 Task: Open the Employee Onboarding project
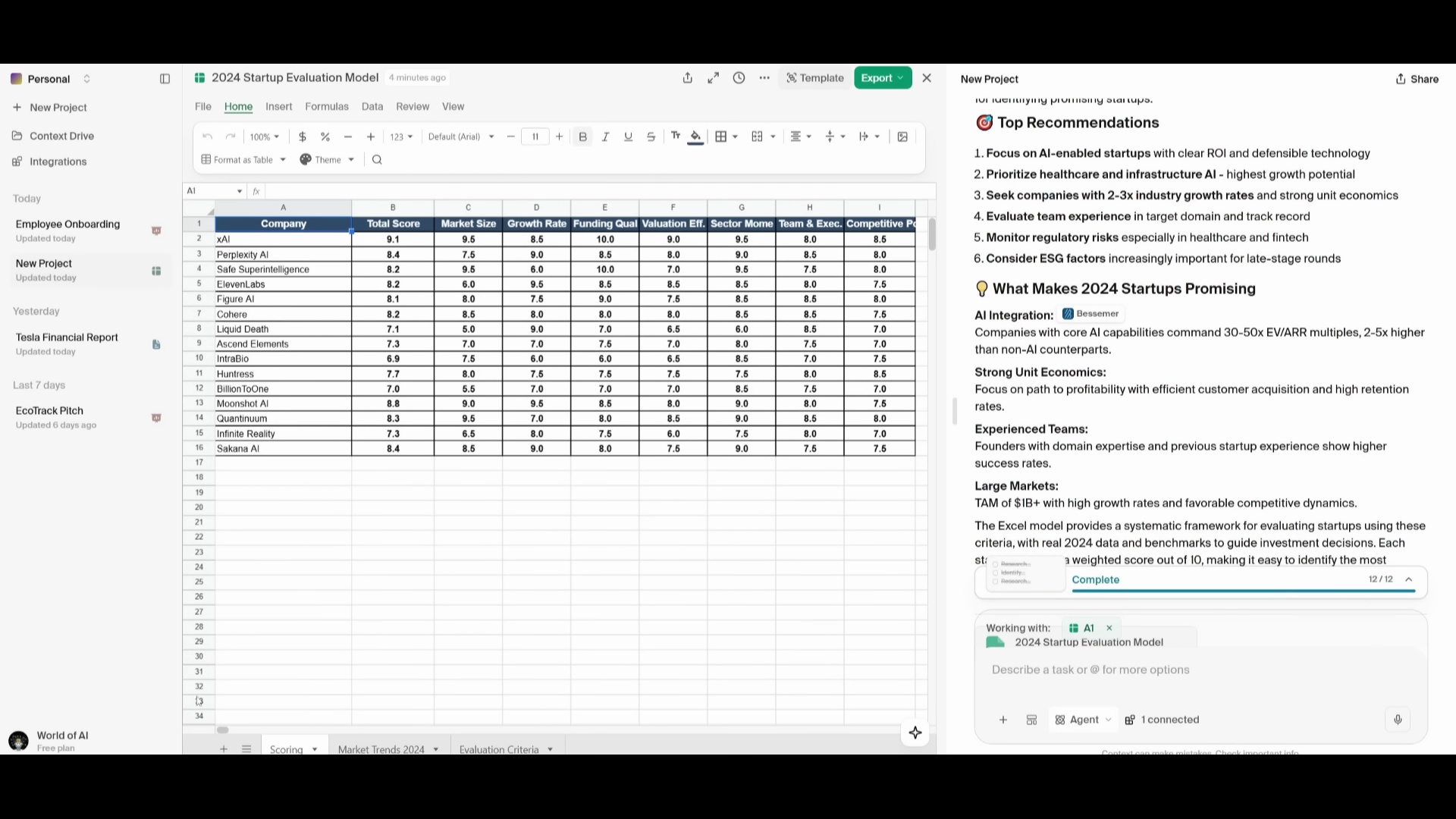pyautogui.click(x=89, y=231)
